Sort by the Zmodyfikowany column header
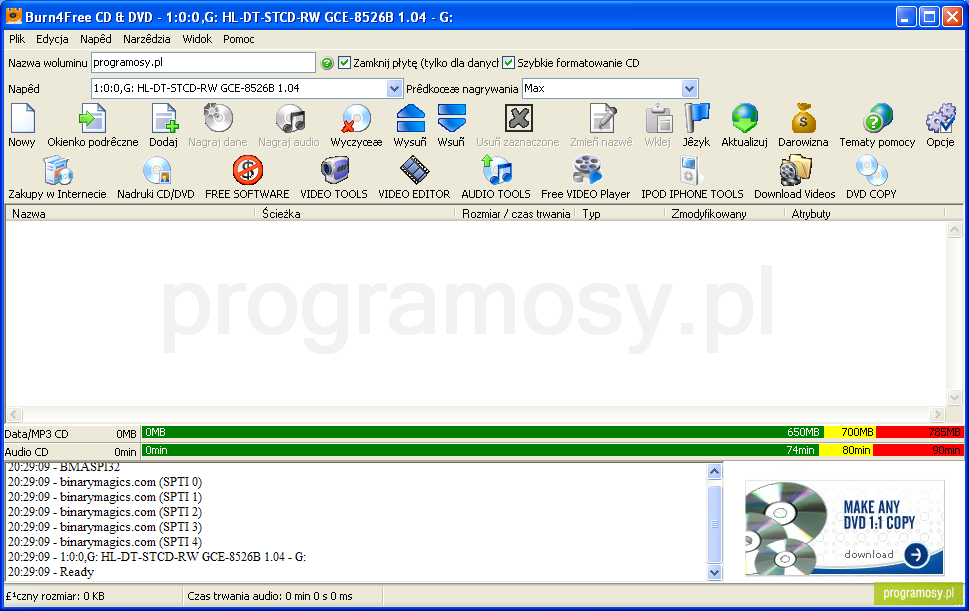The image size is (969, 611). 726,214
